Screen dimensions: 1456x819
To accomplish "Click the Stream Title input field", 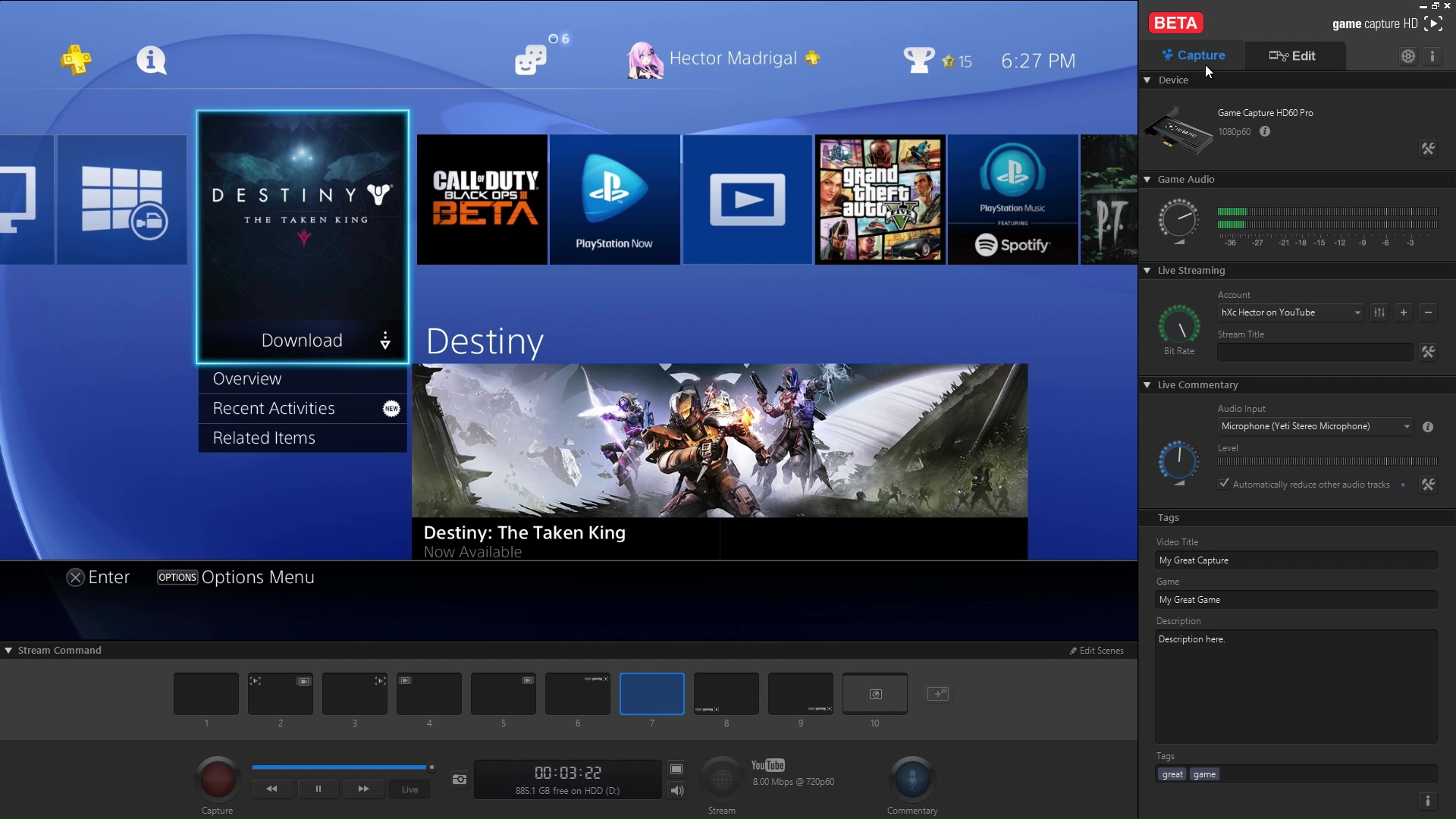I will click(1315, 352).
